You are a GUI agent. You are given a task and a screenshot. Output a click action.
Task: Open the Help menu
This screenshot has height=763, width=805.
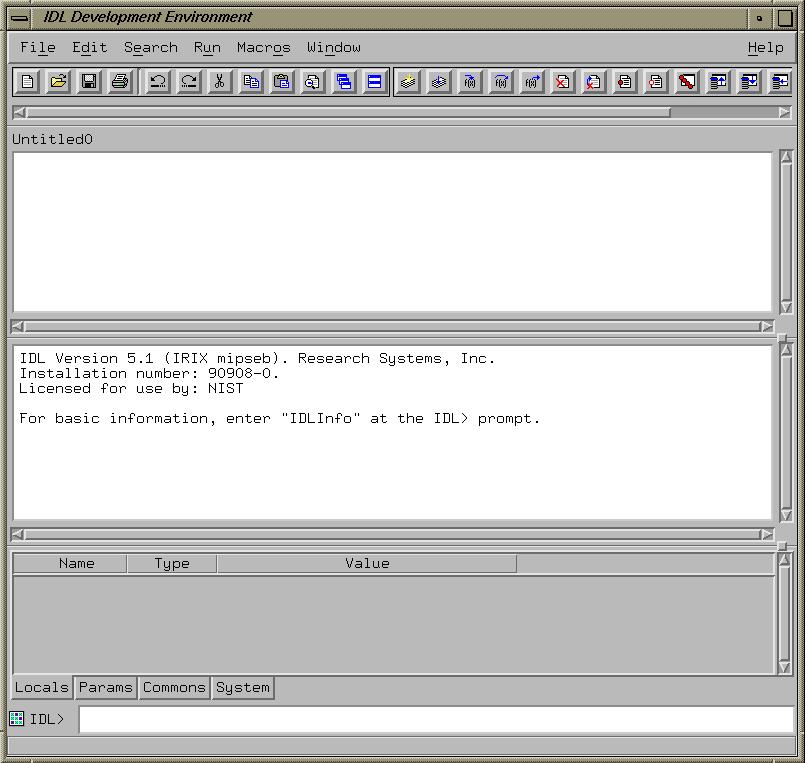click(x=765, y=47)
